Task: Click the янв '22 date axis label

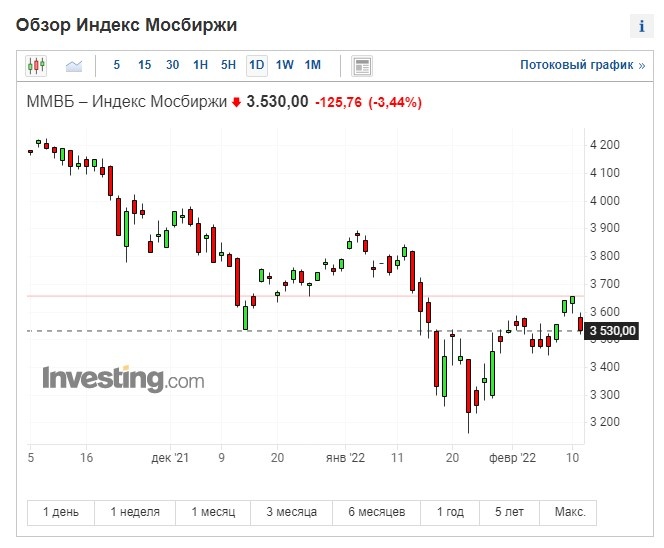Action: coord(345,458)
